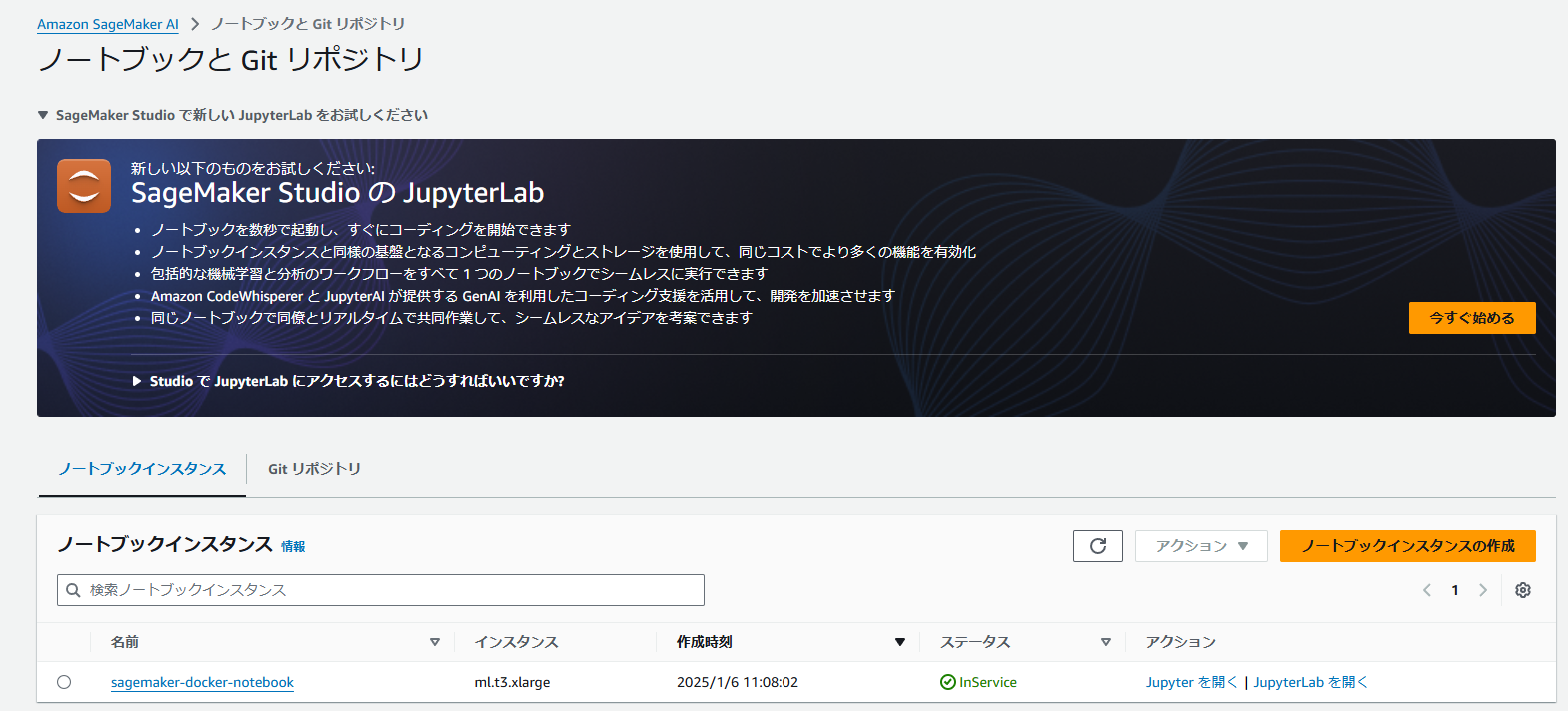
Task: Sort by ステータス column arrow
Action: click(1106, 642)
